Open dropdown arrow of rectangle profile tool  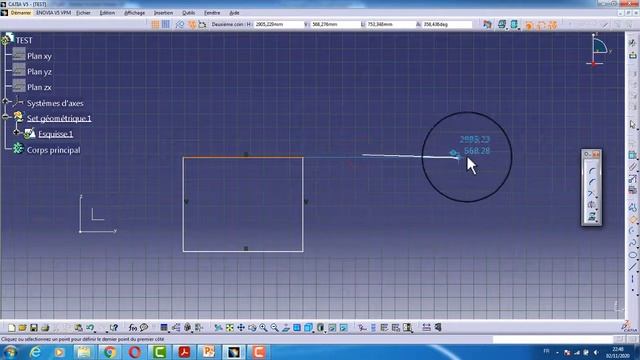click(x=637, y=224)
